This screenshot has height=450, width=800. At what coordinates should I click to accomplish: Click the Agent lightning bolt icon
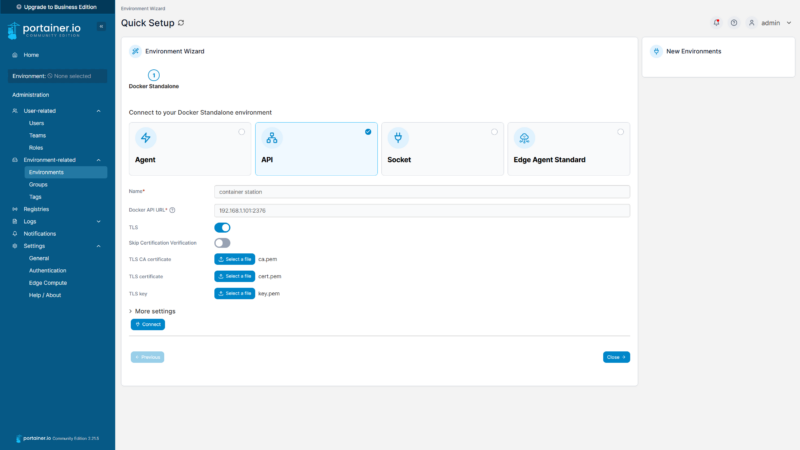click(146, 139)
